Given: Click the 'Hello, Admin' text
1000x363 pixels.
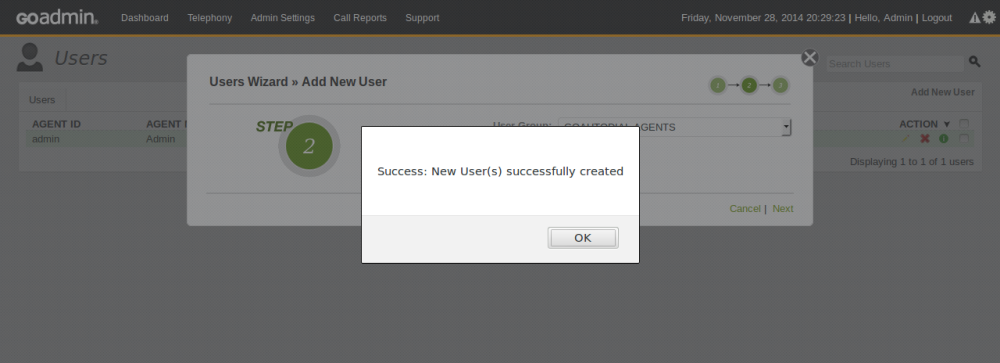Looking at the screenshot, I should click(x=883, y=18).
